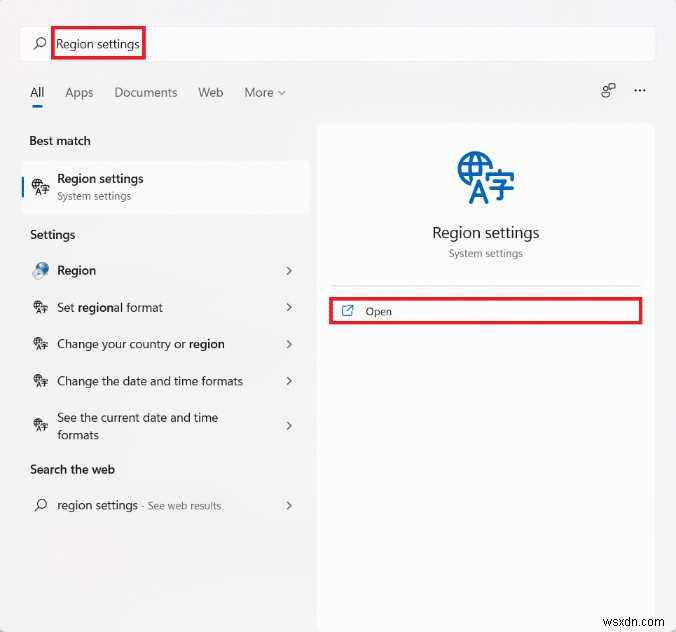
Task: Expand Change your country or region chevron
Action: 289,344
